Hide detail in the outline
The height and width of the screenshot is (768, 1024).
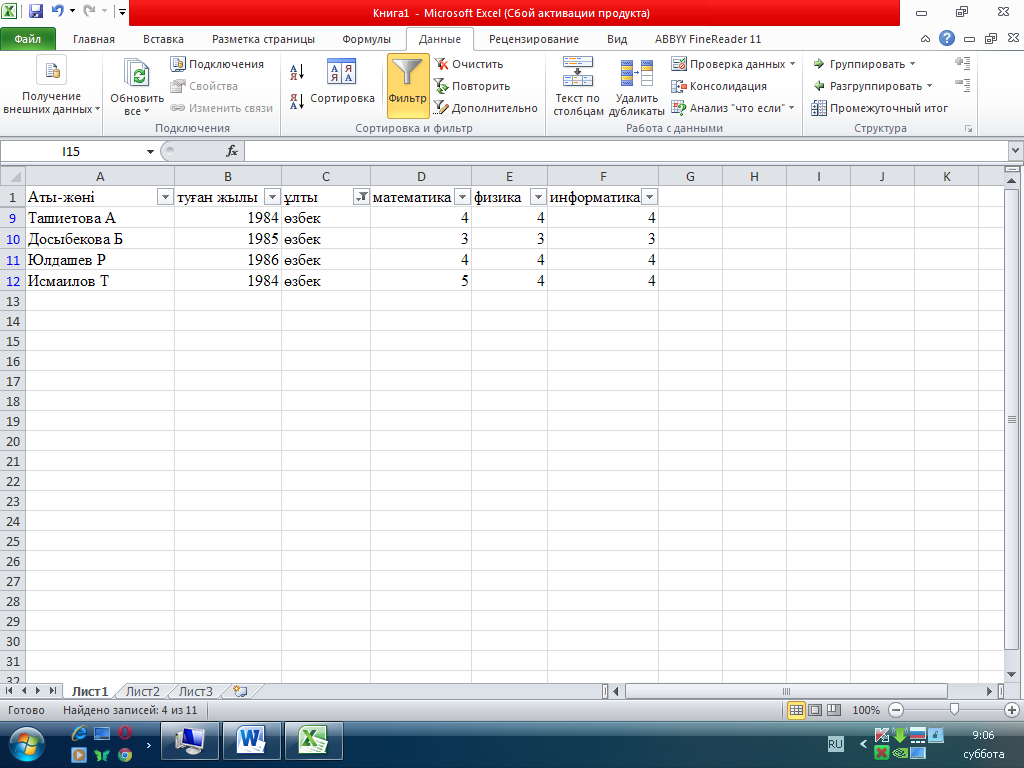point(963,85)
